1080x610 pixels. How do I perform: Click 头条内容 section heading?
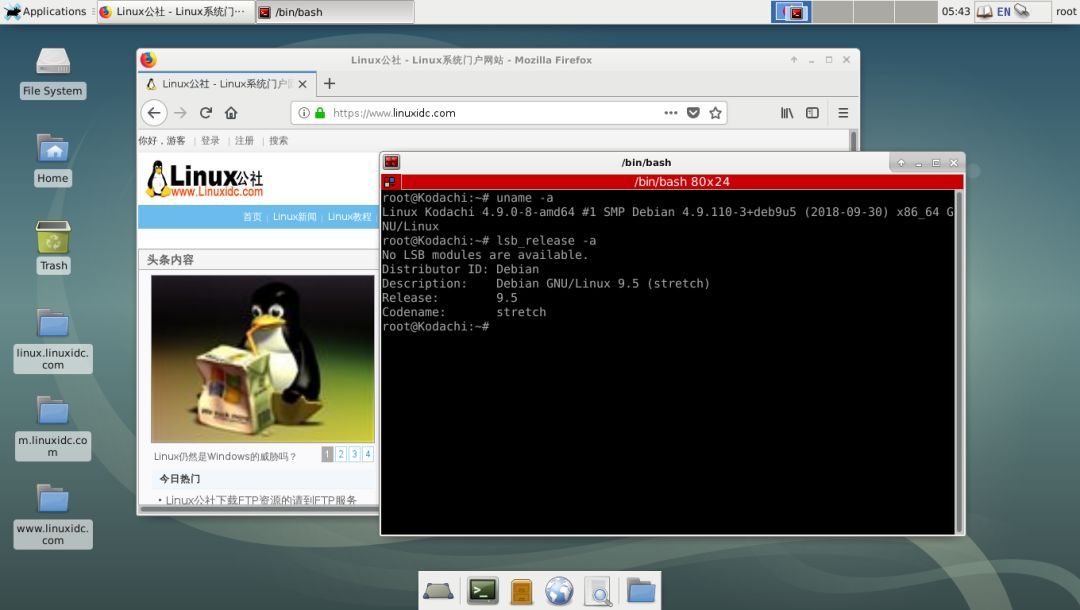pos(170,260)
